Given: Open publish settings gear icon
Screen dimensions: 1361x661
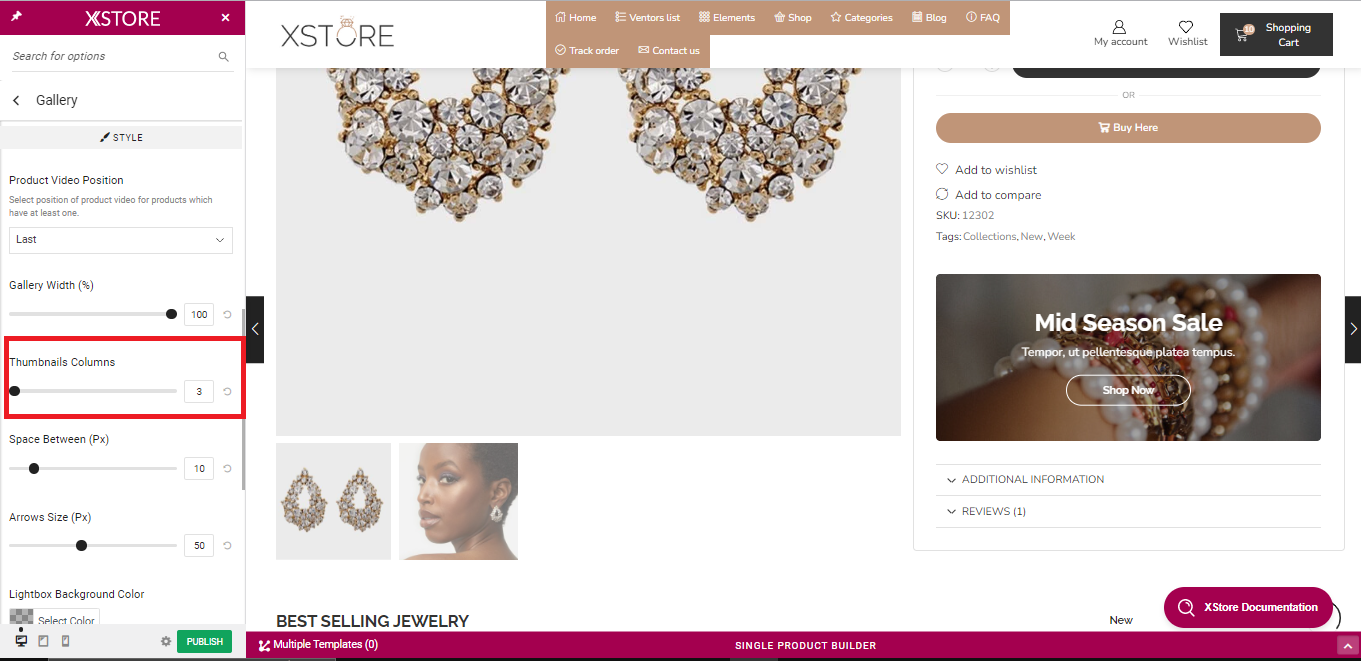Looking at the screenshot, I should [166, 642].
